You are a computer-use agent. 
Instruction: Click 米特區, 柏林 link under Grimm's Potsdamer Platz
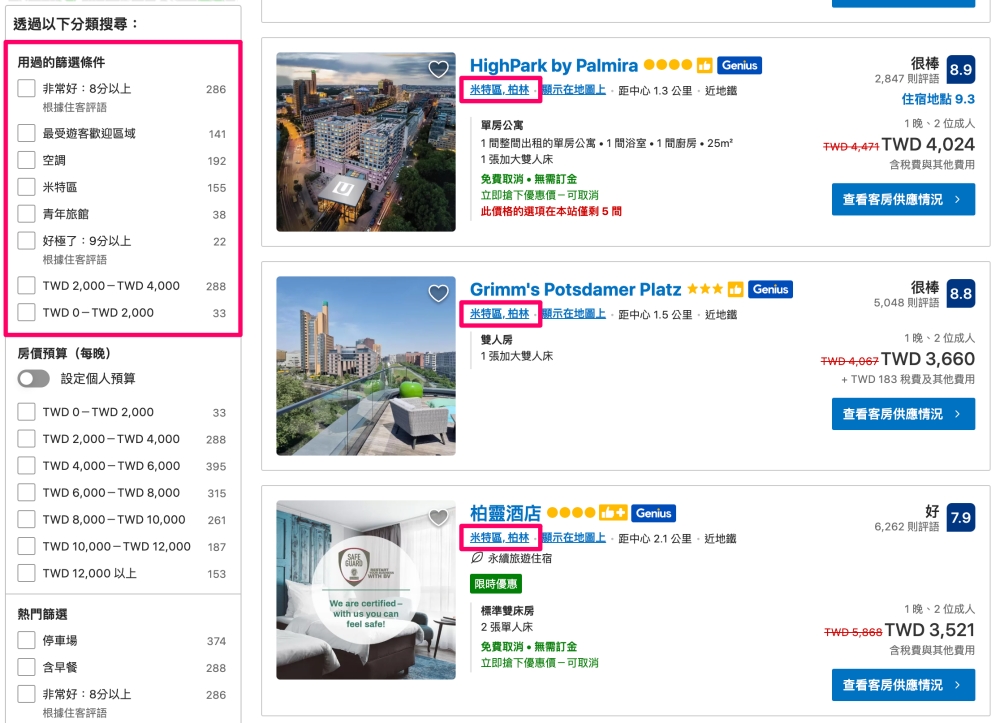point(499,314)
